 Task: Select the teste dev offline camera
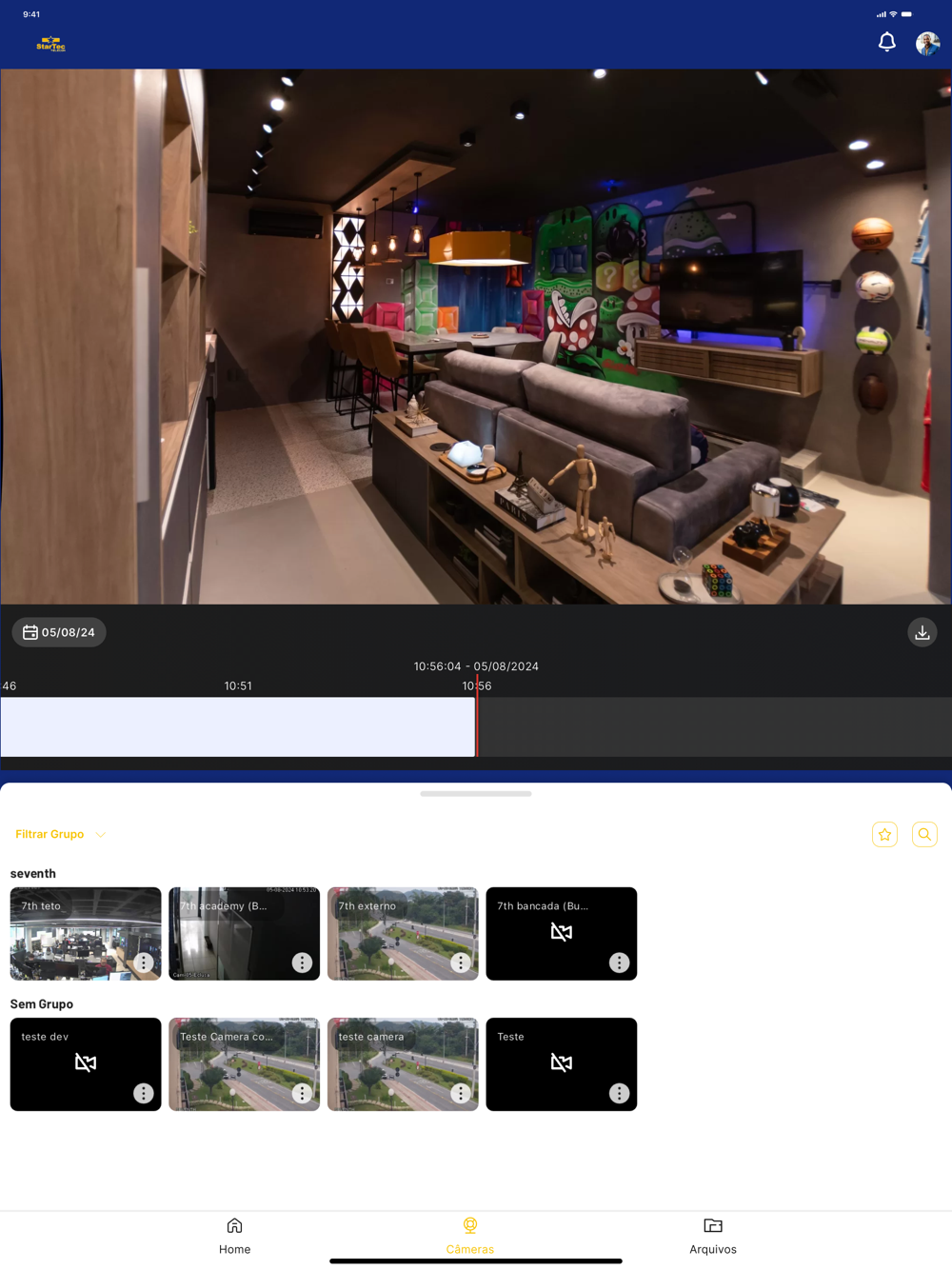click(86, 1063)
